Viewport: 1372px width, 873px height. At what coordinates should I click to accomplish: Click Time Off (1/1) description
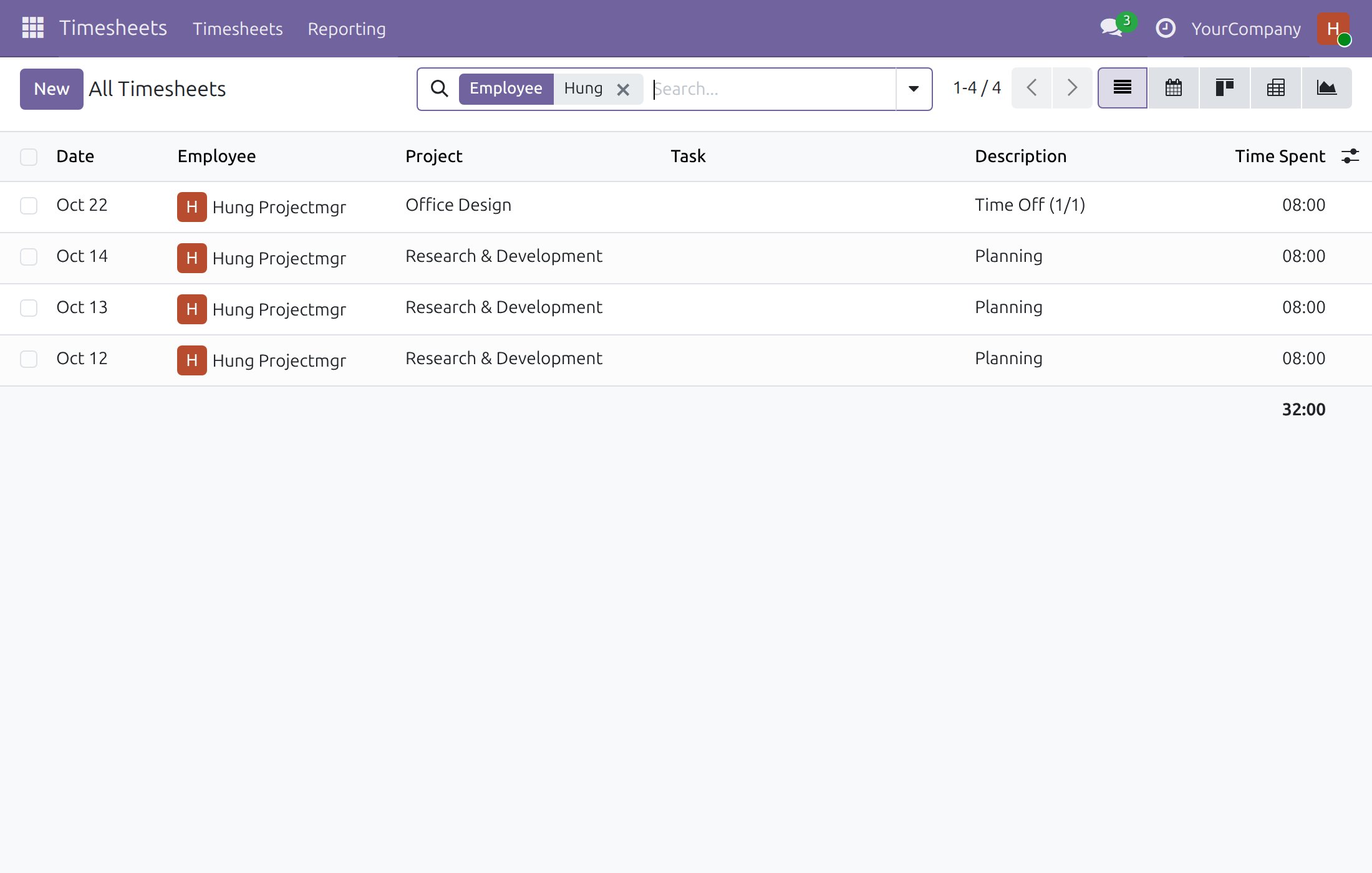(1030, 205)
